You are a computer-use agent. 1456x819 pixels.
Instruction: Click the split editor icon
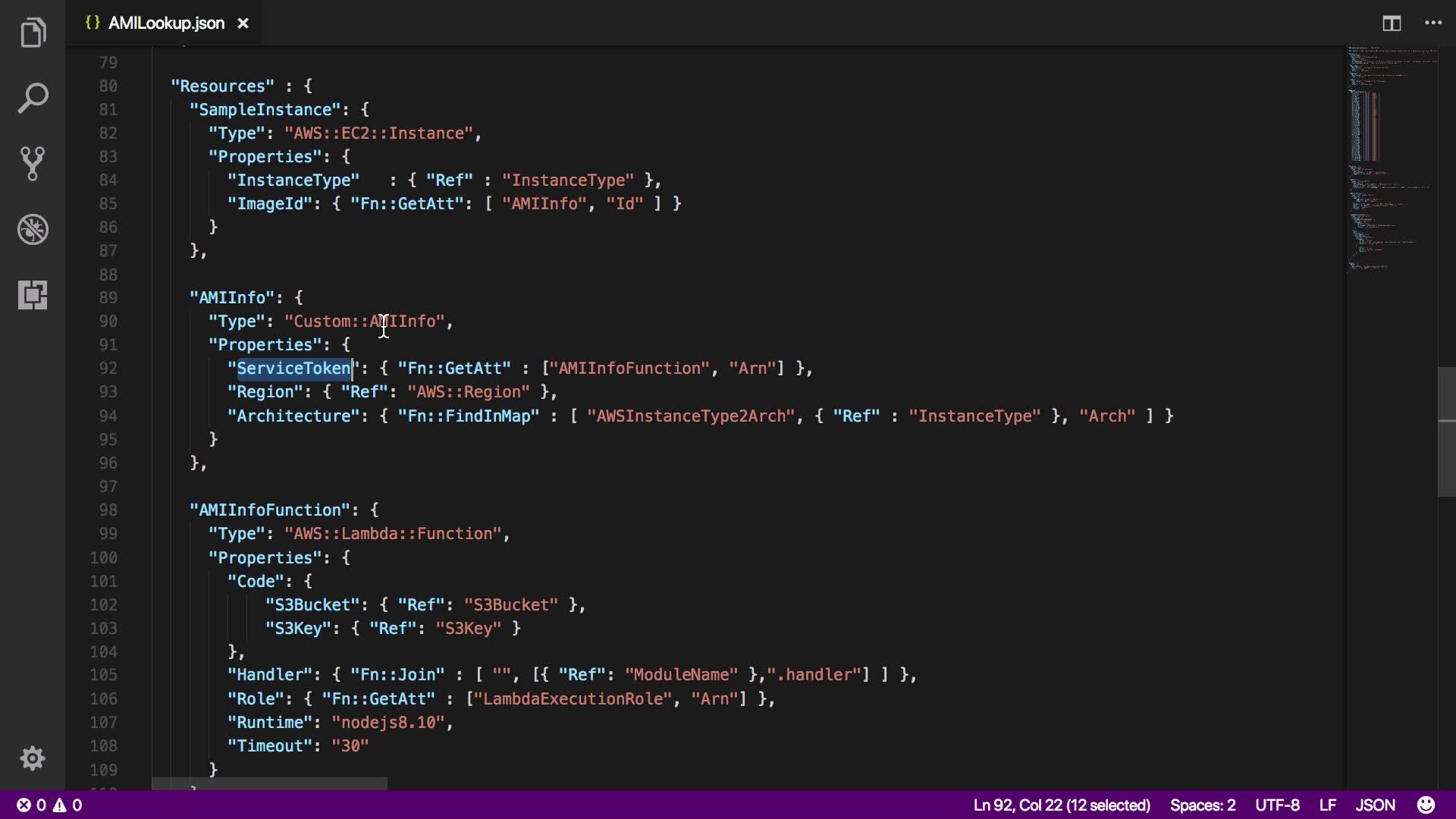tap(1392, 24)
